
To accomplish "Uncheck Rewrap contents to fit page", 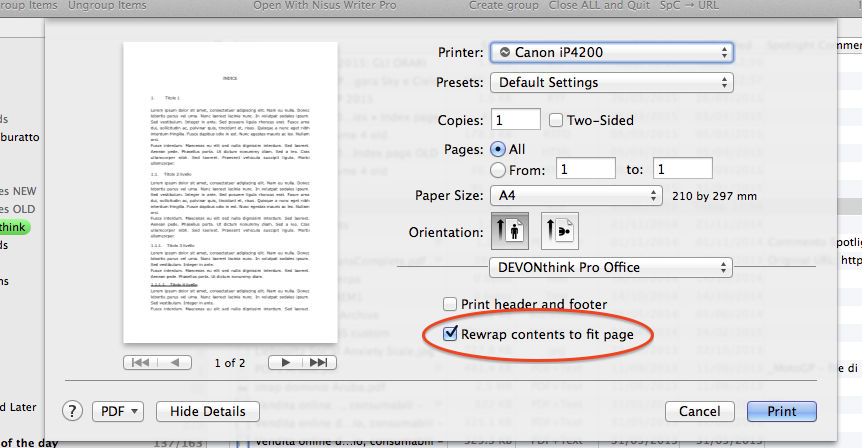I will click(x=450, y=334).
